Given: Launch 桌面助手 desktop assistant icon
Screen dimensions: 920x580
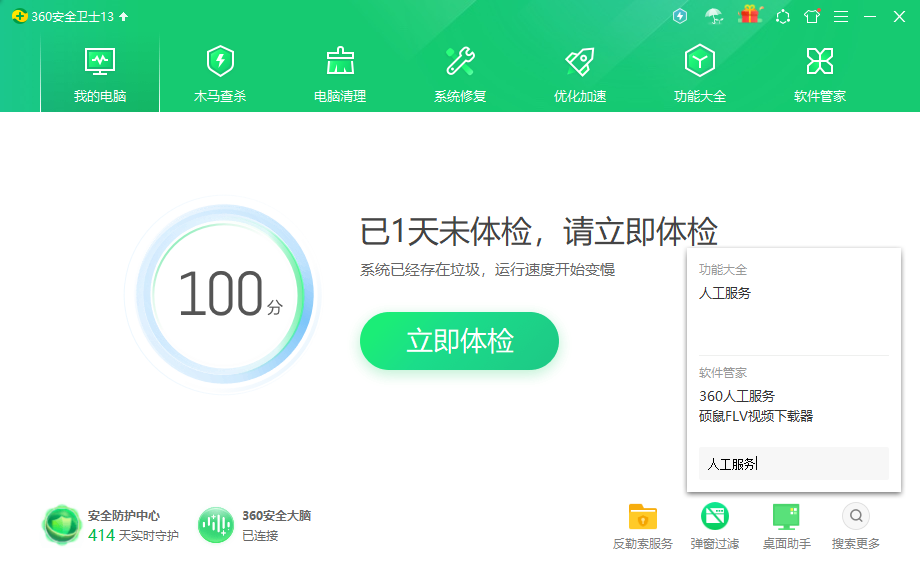Looking at the screenshot, I should (x=786, y=517).
